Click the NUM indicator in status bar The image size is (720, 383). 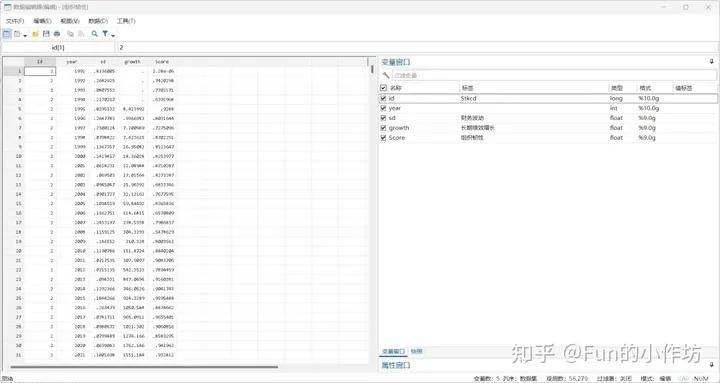pyautogui.click(x=701, y=378)
